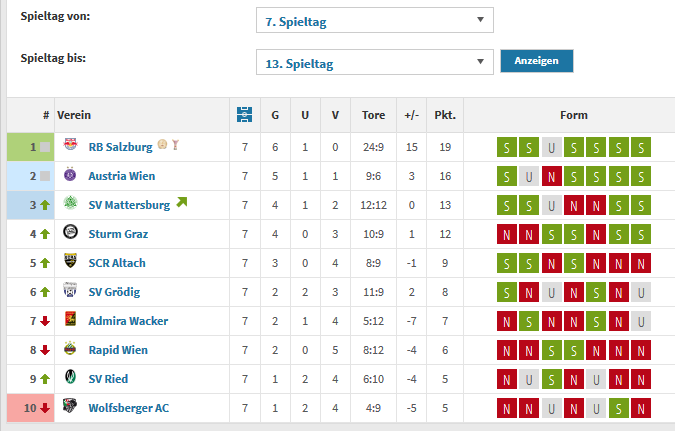Image resolution: width=675 pixels, height=431 pixels.
Task: Click the arrow on the 13. Spieltag selector
Action: (x=480, y=62)
